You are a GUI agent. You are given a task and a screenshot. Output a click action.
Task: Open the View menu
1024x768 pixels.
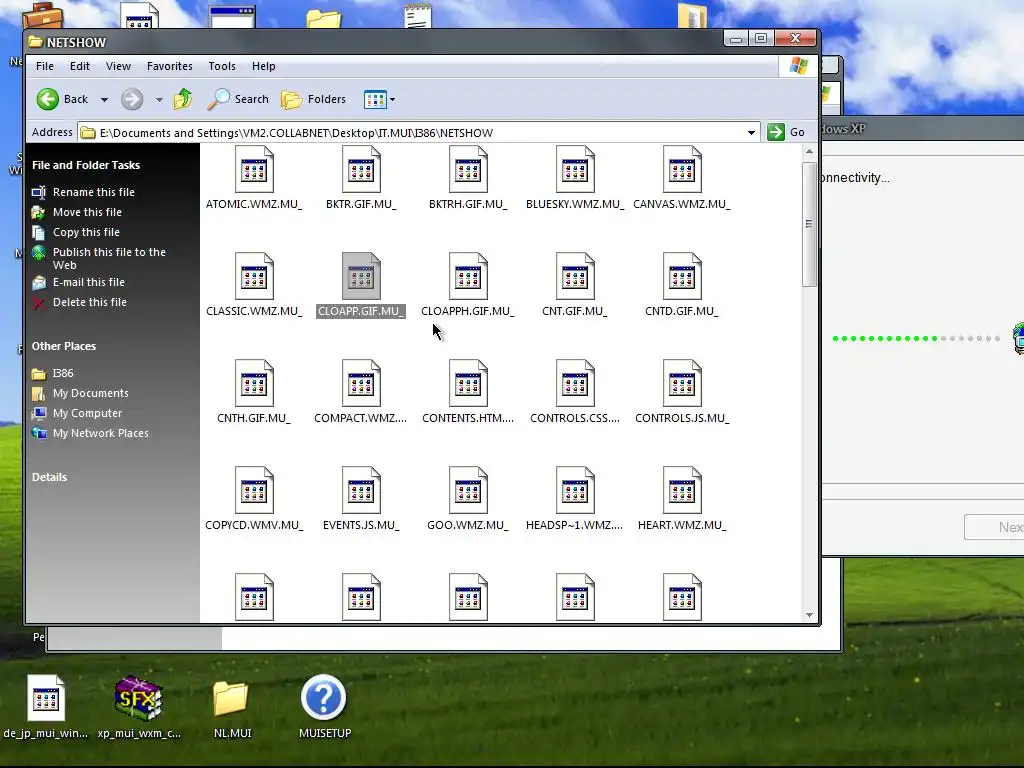[x=118, y=66]
